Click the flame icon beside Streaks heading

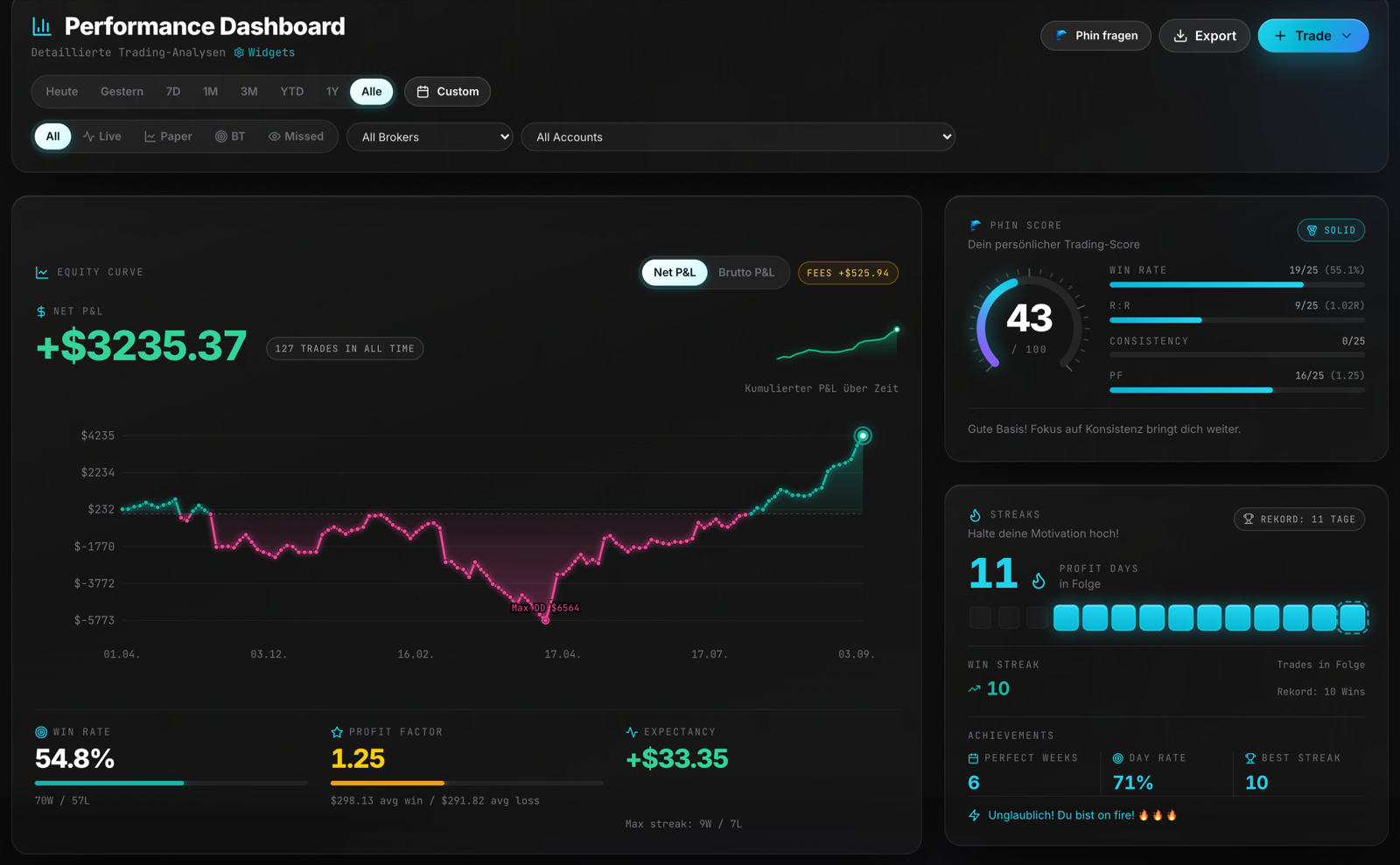click(x=976, y=515)
